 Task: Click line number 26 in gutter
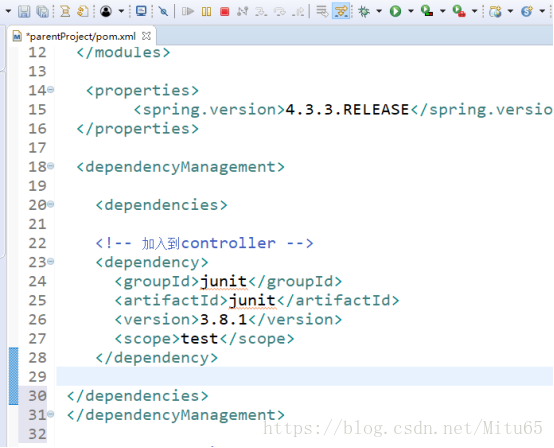(37, 320)
